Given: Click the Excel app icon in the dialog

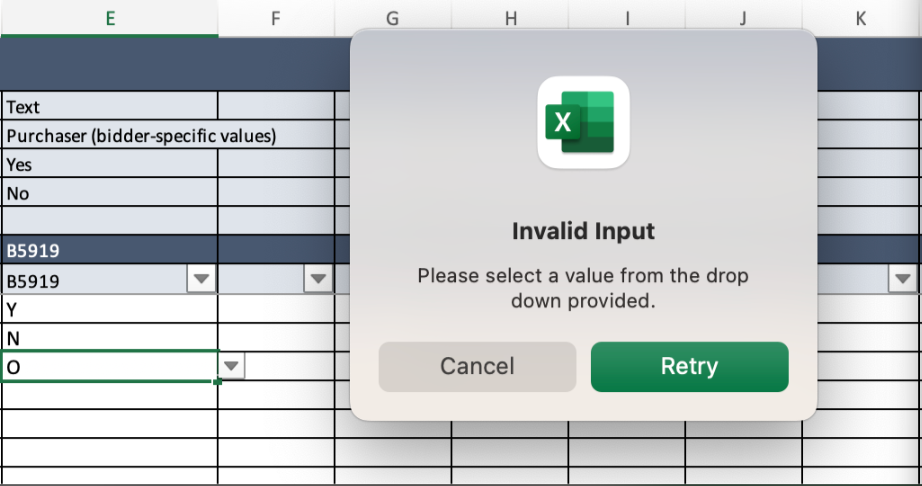Looking at the screenshot, I should (583, 122).
